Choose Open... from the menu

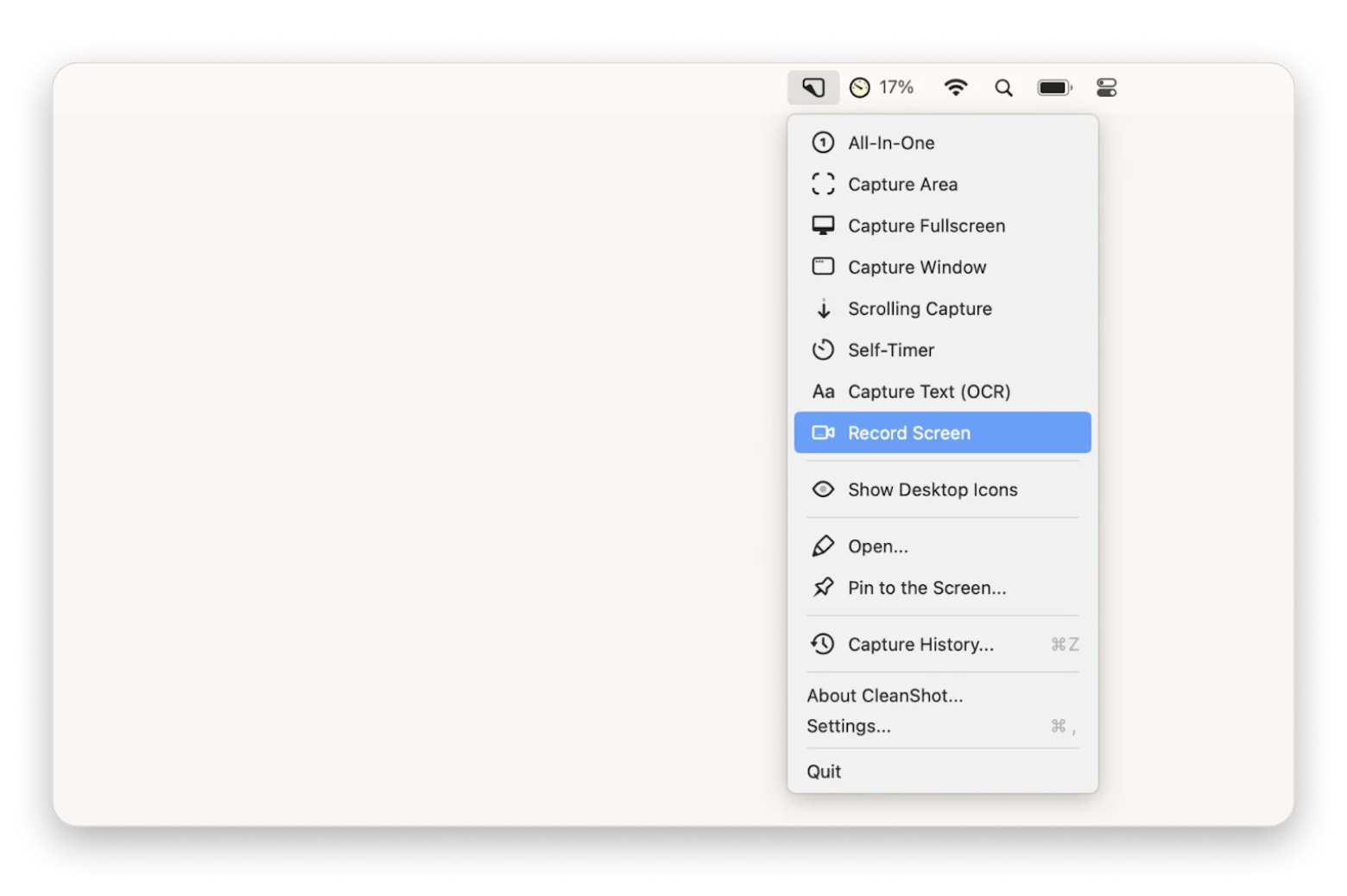942,546
